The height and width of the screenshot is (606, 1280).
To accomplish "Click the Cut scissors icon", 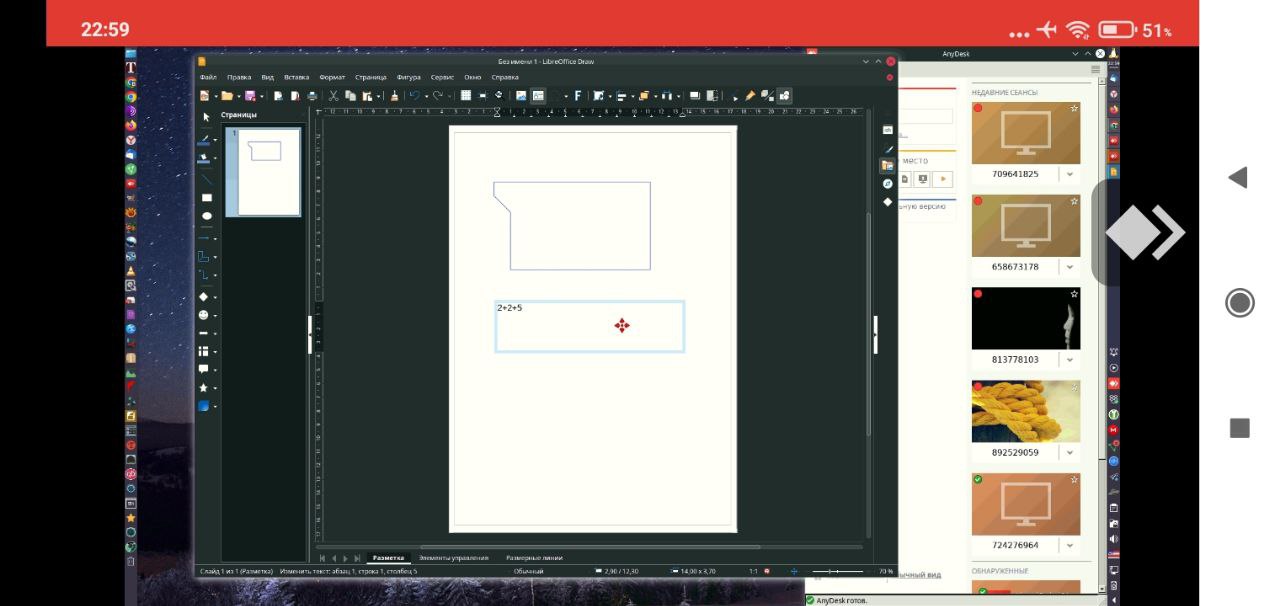I will (x=334, y=96).
